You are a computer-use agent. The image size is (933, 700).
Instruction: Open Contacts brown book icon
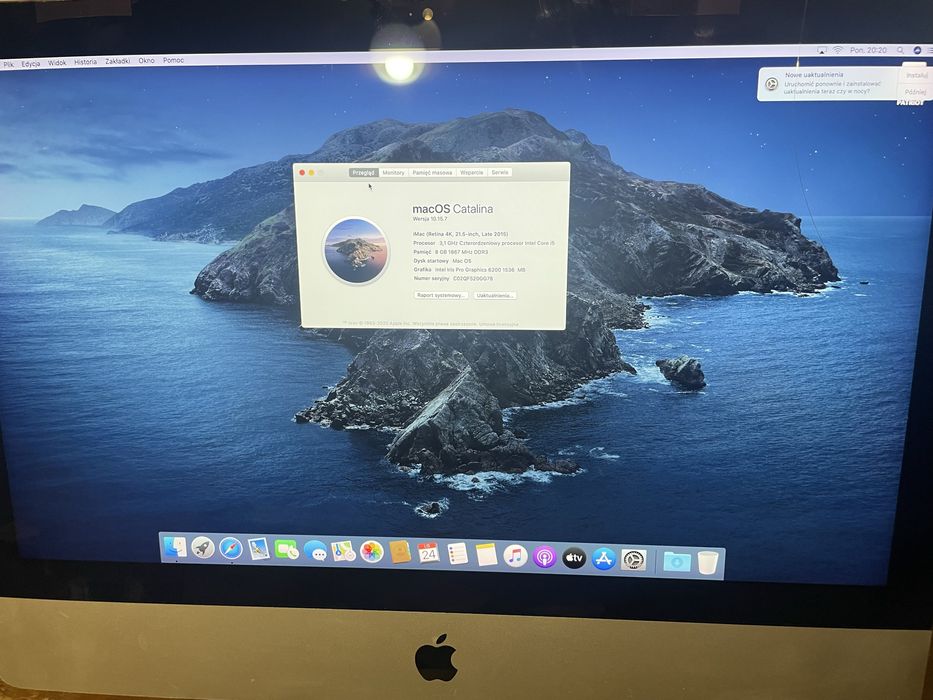[400, 552]
